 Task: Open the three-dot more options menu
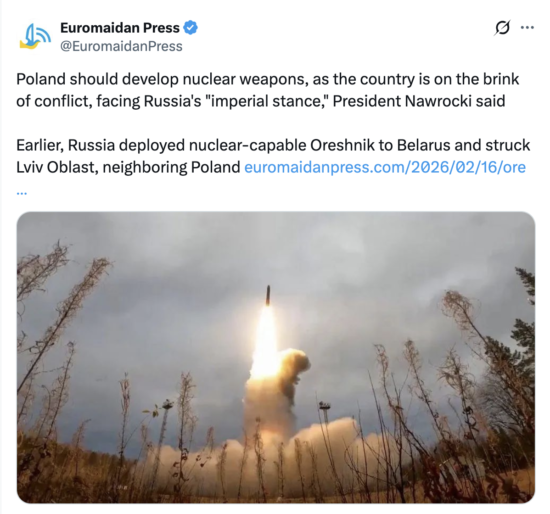(x=527, y=27)
